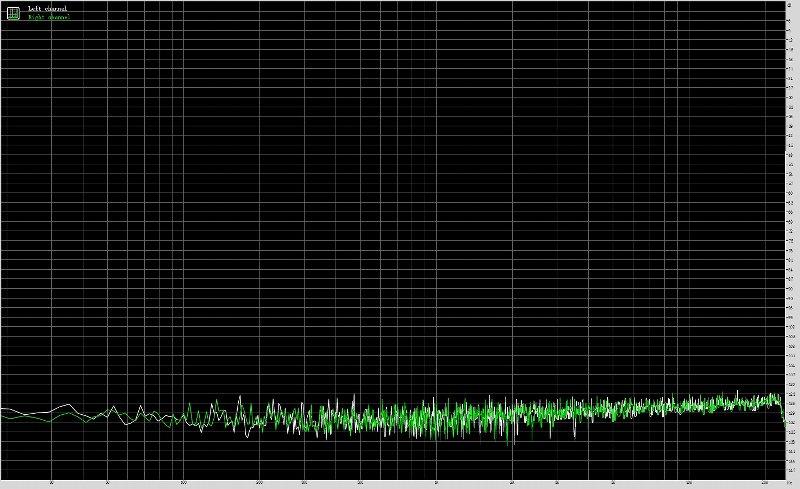800x489 pixels.
Task: Click the legend grid icon in top-left corner
Action: tap(13, 12)
